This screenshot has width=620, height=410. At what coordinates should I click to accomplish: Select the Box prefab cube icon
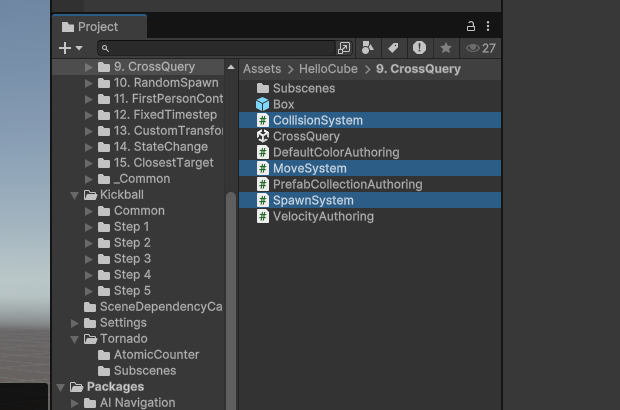point(263,104)
